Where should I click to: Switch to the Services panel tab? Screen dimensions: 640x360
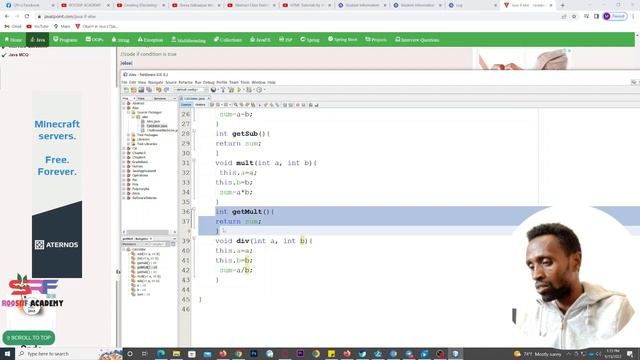[x=159, y=98]
